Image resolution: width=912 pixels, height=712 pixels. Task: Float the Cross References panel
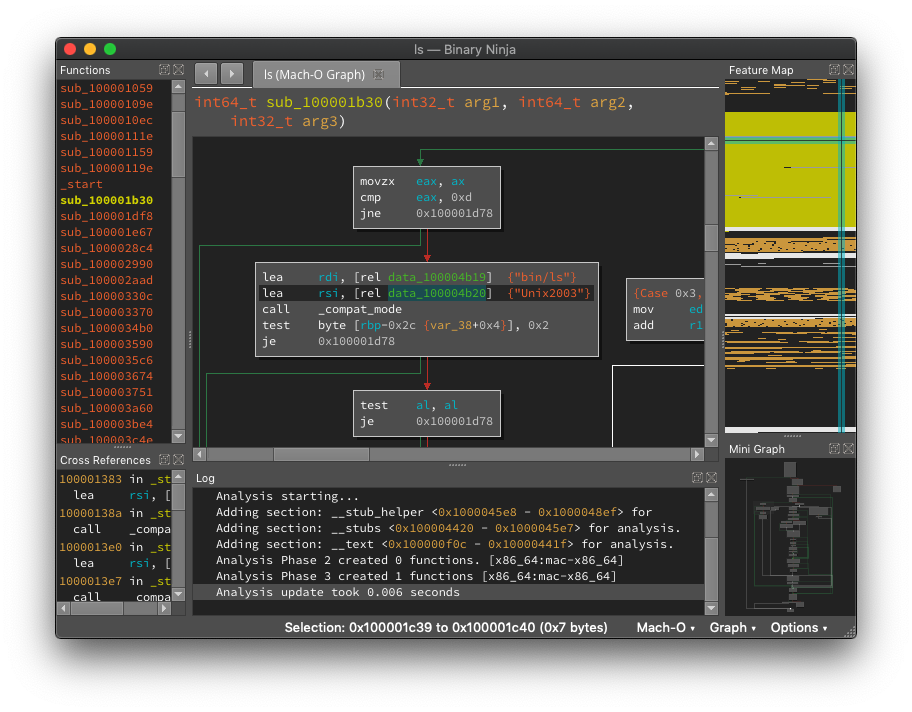(164, 460)
